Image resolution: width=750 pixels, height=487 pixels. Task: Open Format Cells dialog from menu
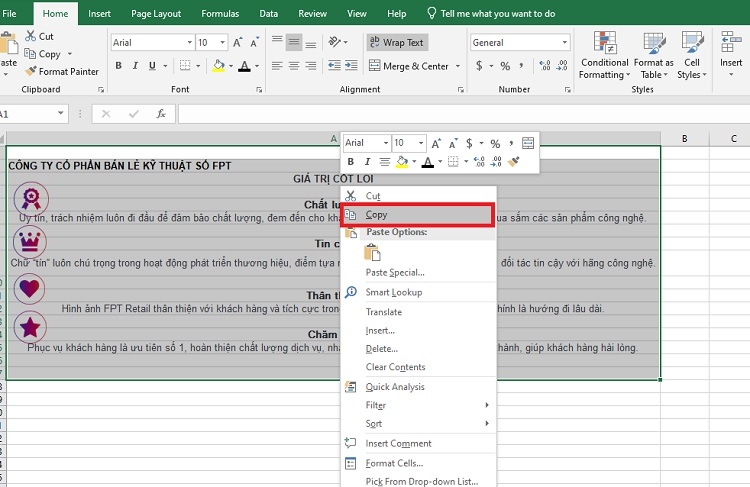point(394,463)
